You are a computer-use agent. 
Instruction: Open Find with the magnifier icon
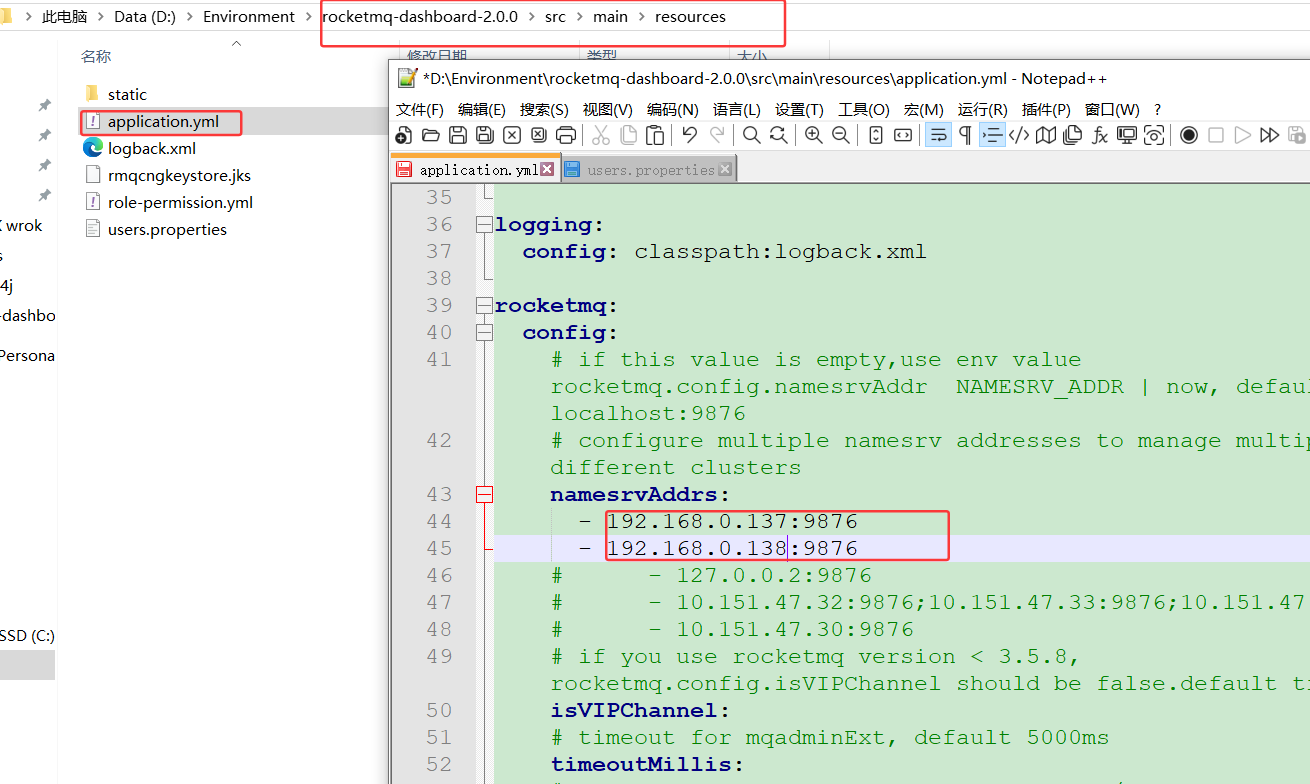click(751, 135)
